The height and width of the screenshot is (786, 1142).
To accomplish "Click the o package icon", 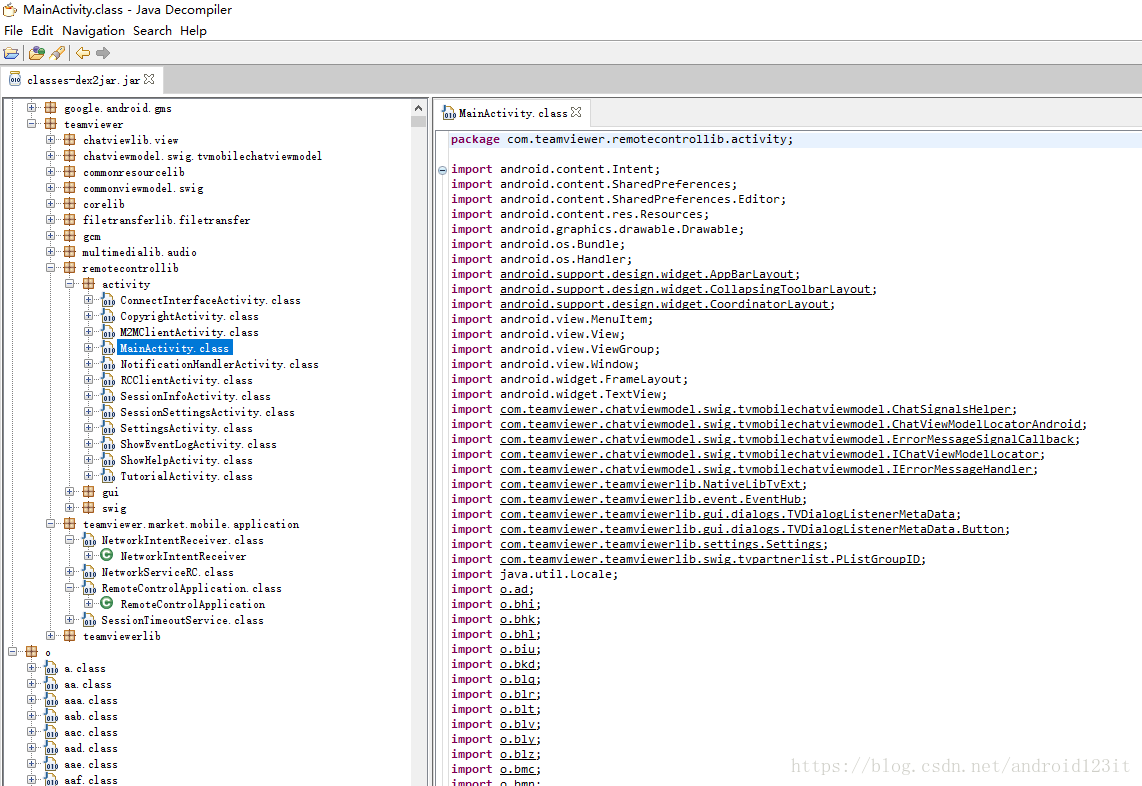I will click(31, 652).
